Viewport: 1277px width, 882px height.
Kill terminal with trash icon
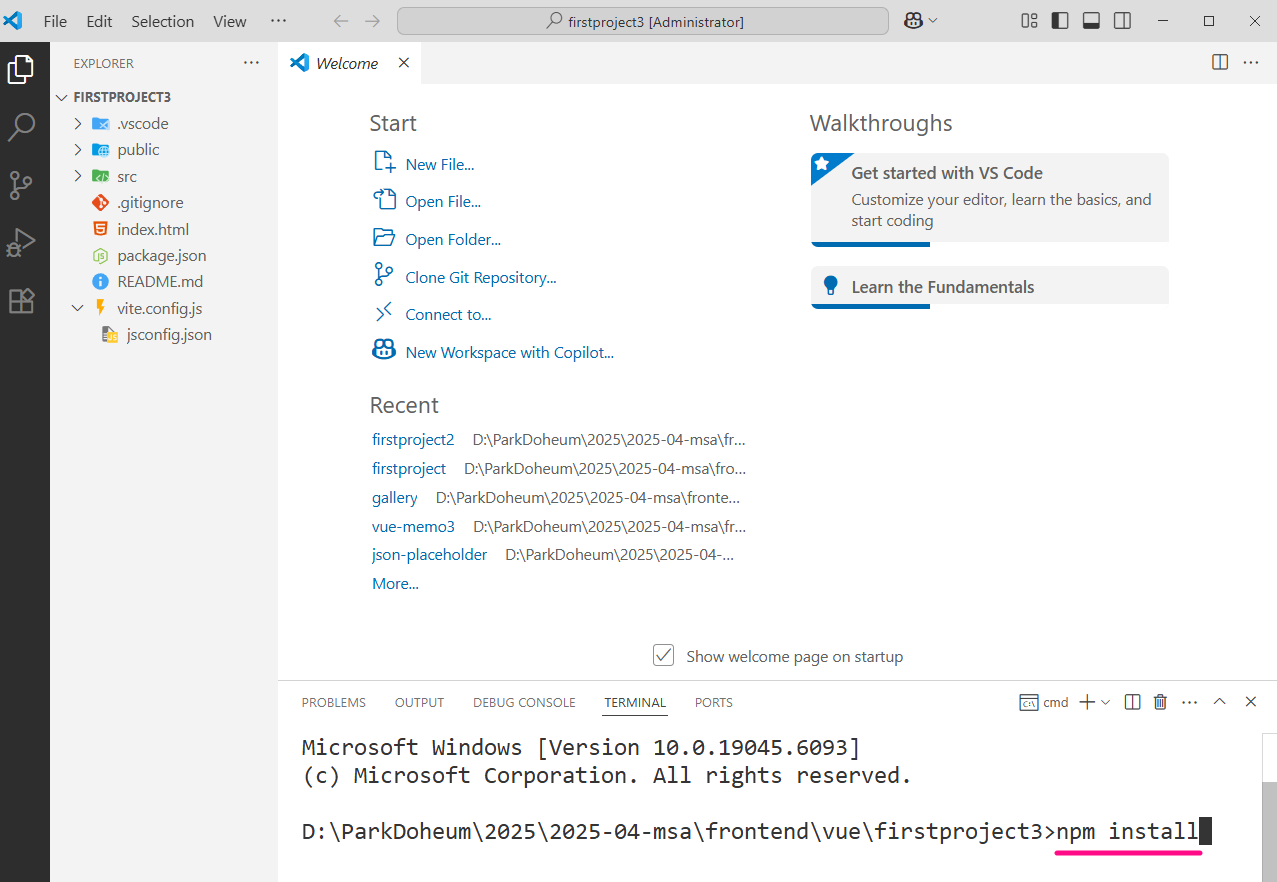1160,702
